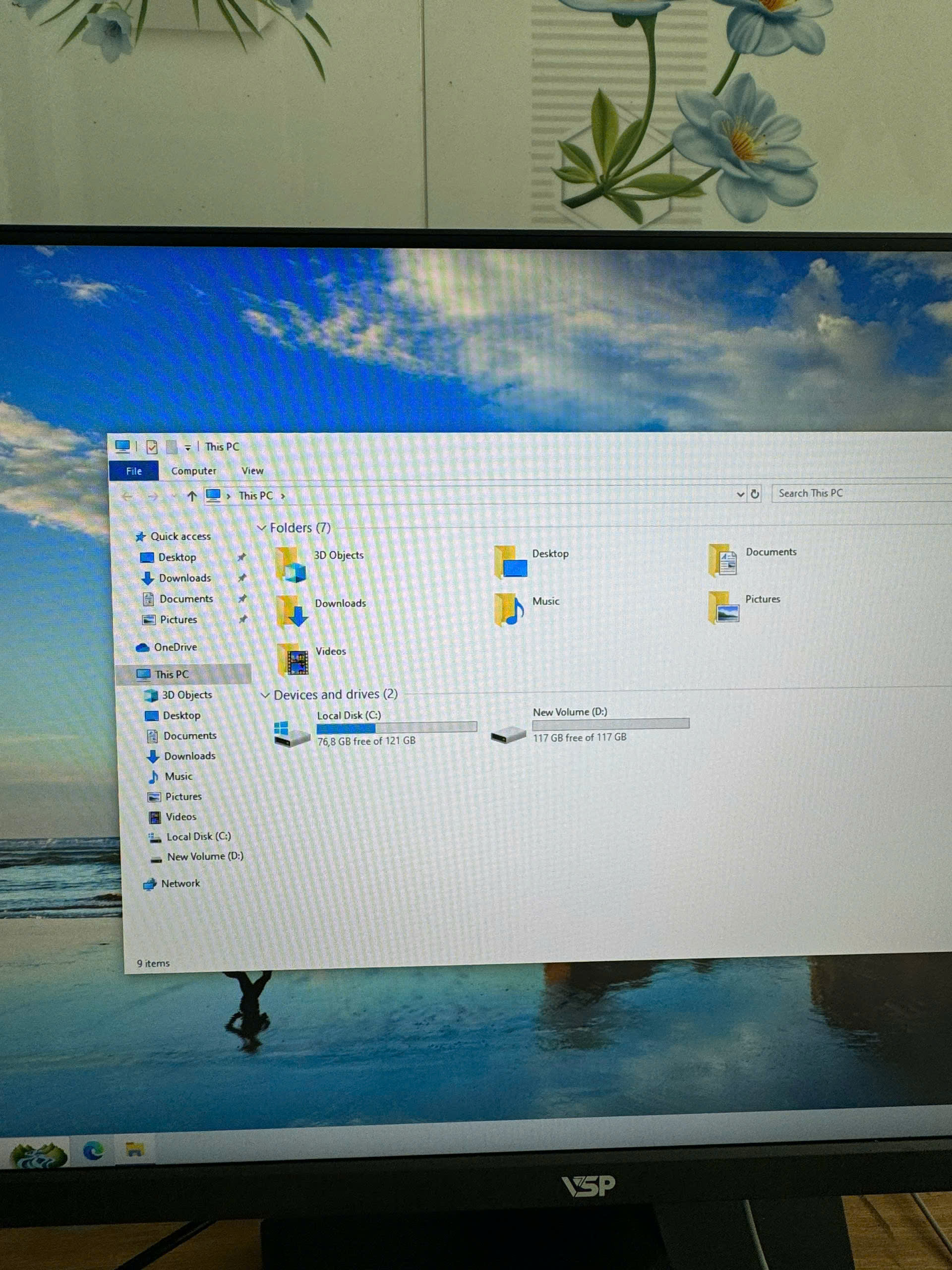Open the 3D Objects folder icon in Folders
Viewport: 952px width, 1270px height.
[291, 565]
